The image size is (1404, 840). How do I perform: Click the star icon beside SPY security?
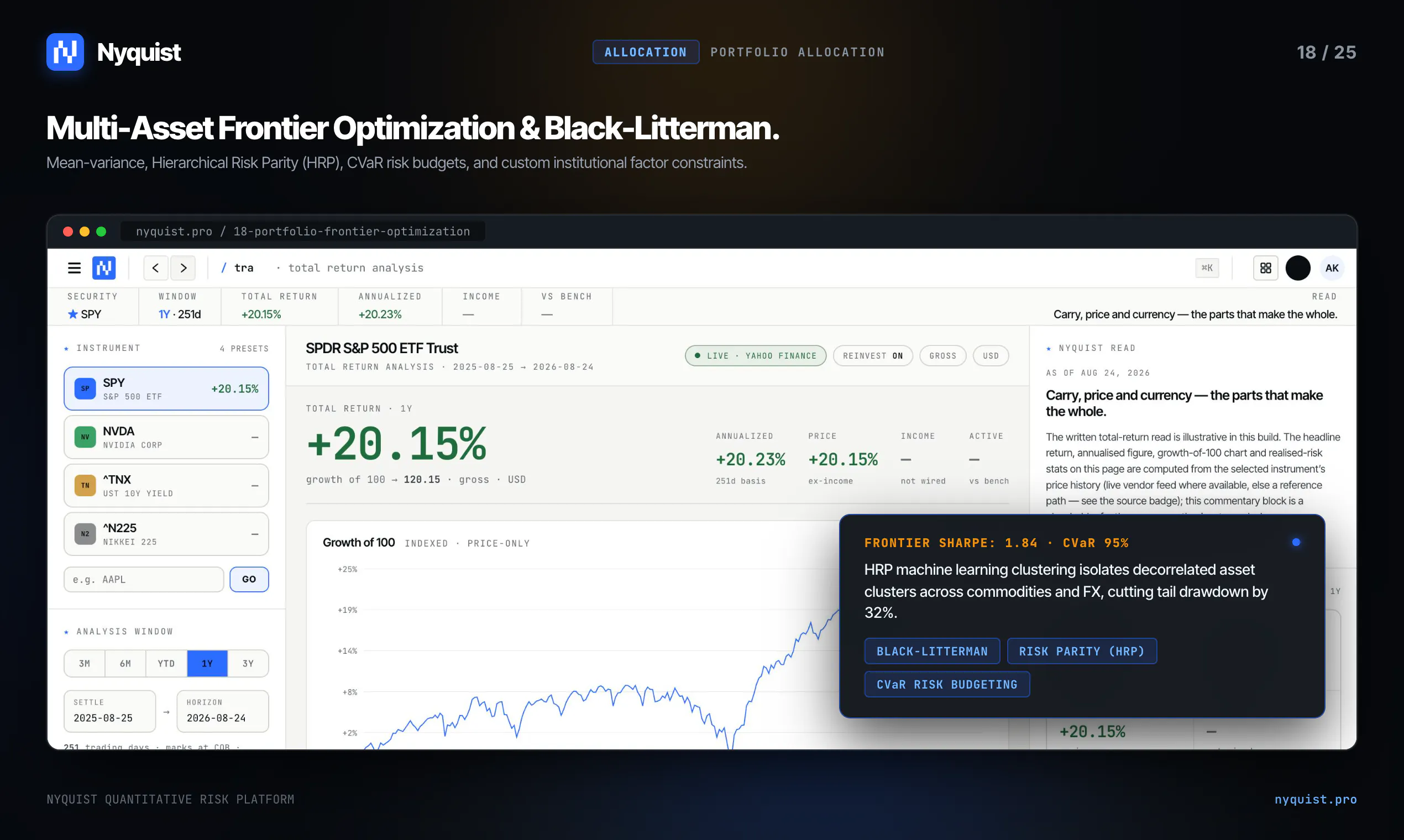tap(72, 314)
